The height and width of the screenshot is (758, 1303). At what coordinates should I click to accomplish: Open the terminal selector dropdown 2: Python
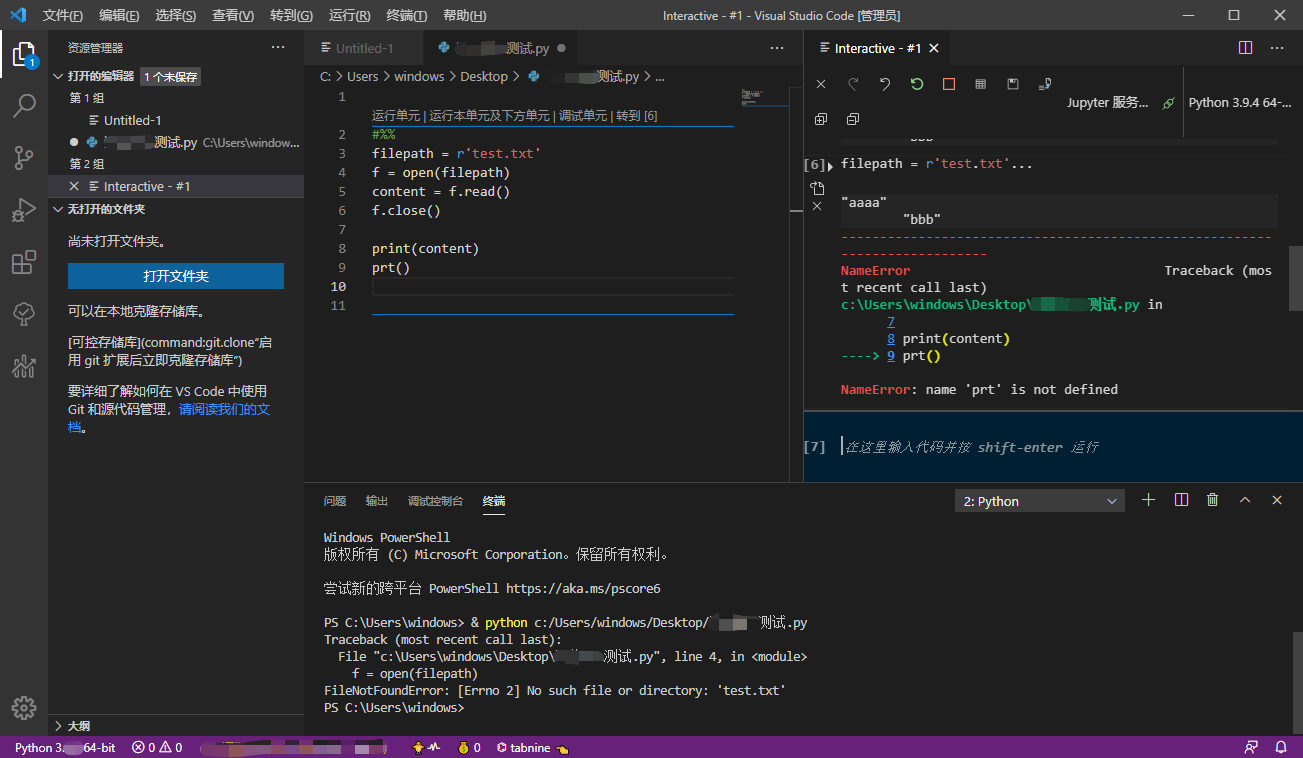click(1040, 501)
